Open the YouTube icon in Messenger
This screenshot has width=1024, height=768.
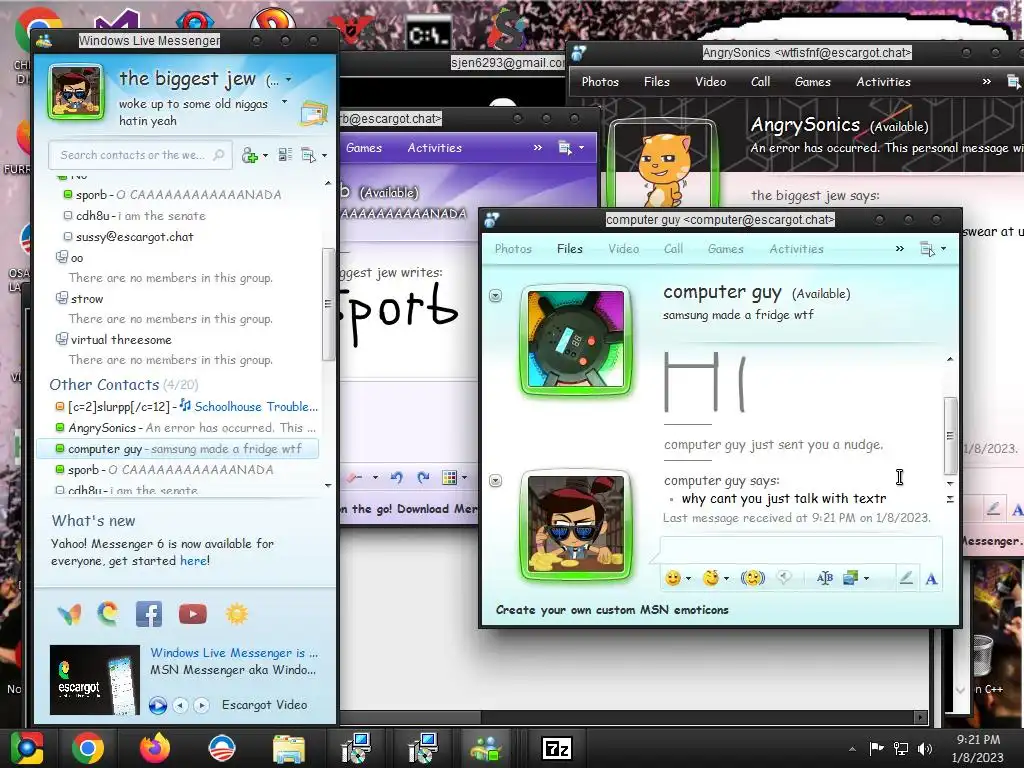click(193, 614)
